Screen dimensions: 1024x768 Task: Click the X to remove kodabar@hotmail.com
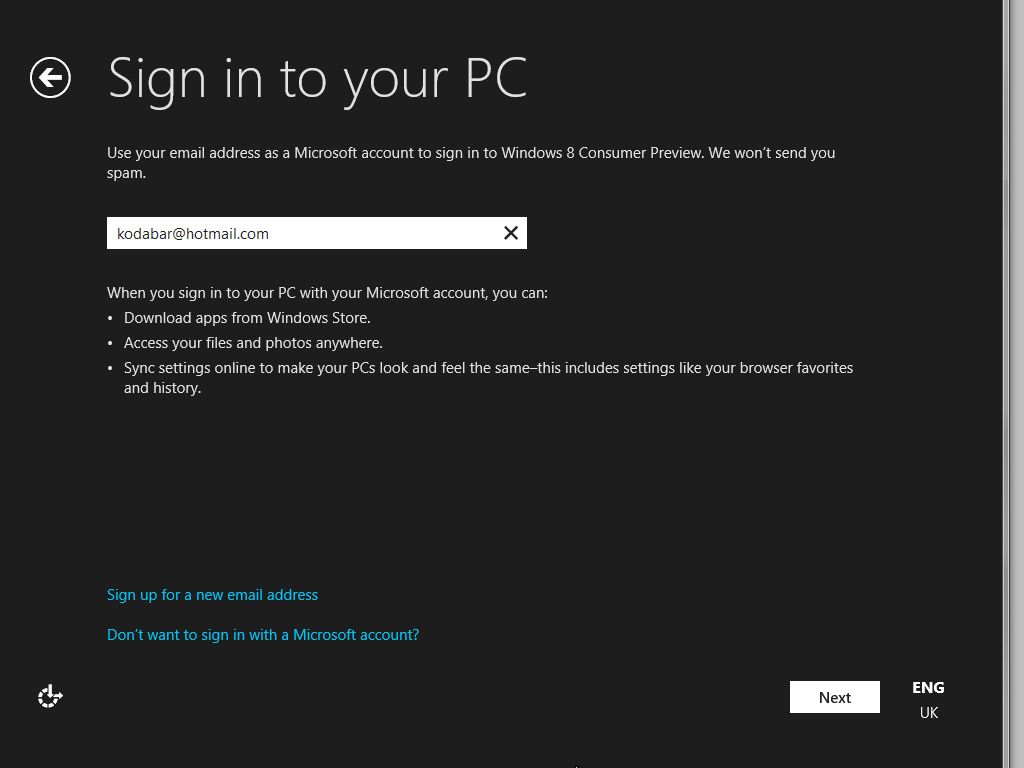(511, 232)
